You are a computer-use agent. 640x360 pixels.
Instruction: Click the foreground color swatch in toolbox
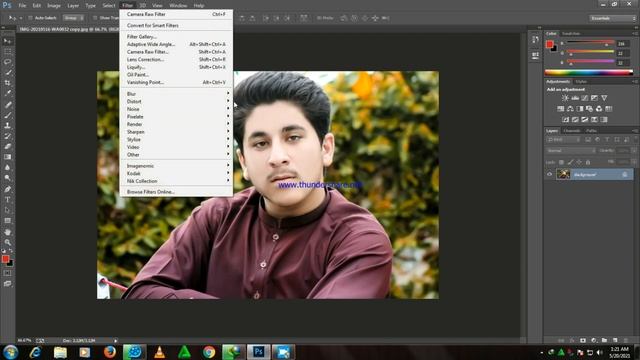5,259
